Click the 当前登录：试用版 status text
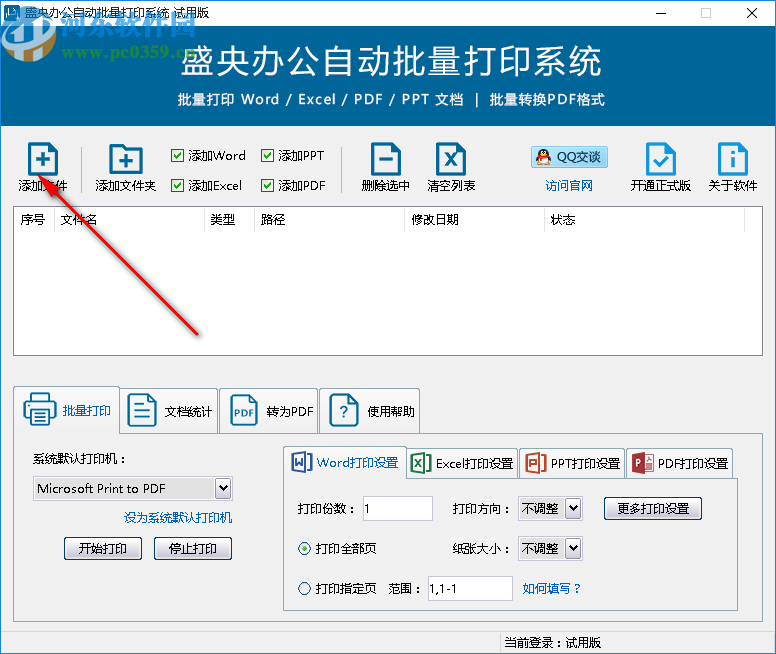This screenshot has height=654, width=776. click(x=553, y=643)
